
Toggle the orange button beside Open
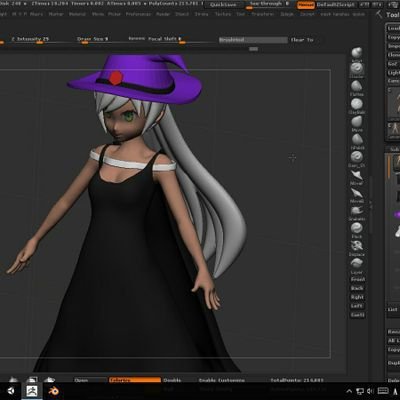(x=135, y=380)
